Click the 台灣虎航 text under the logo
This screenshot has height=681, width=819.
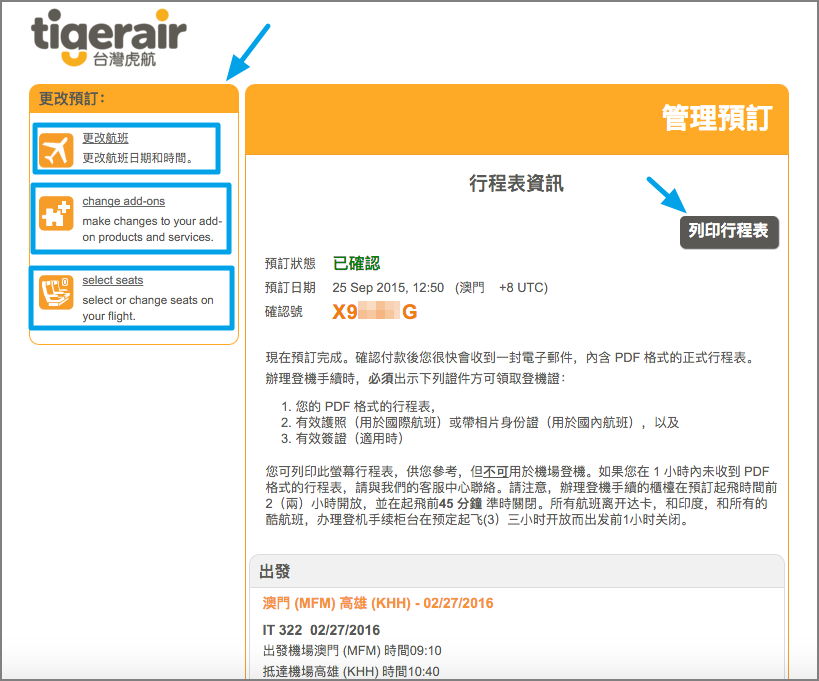tap(123, 59)
